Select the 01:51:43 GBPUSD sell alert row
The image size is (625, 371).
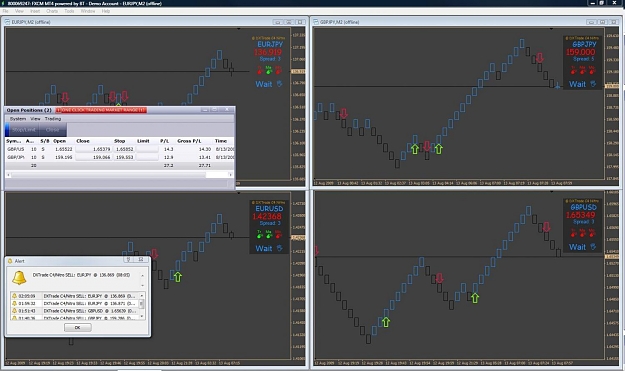pos(75,311)
